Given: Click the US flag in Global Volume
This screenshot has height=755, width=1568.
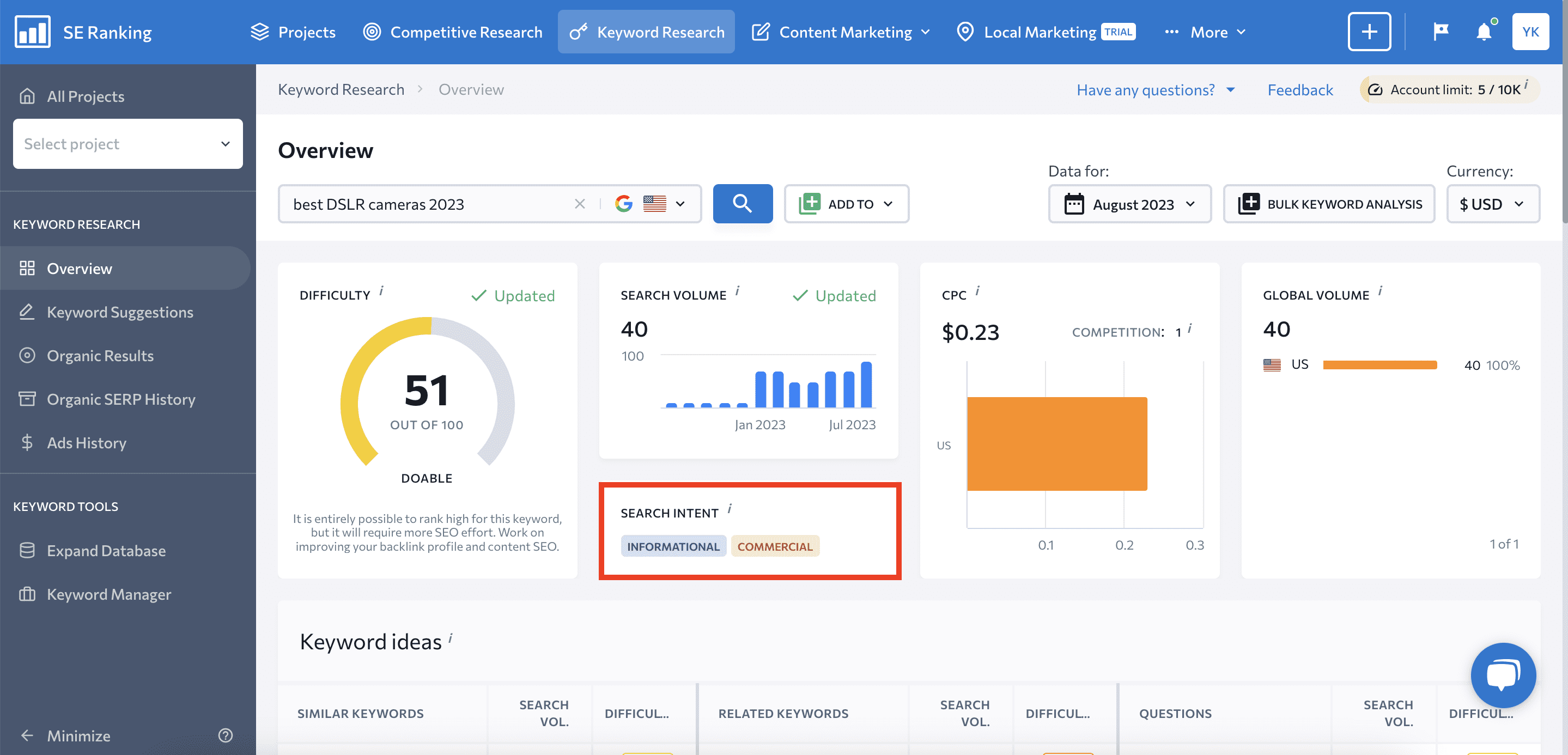Looking at the screenshot, I should coord(1272,365).
